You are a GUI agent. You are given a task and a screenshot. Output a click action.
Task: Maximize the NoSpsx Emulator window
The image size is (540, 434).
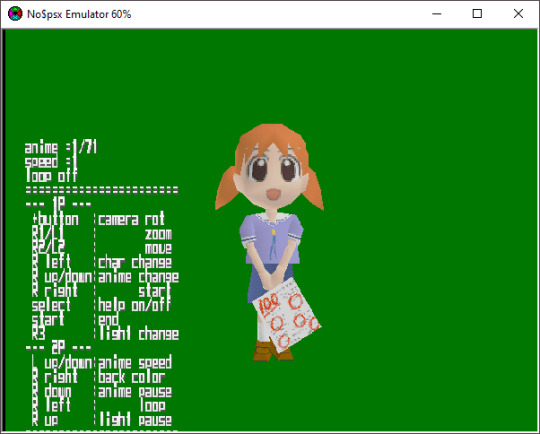click(x=477, y=14)
